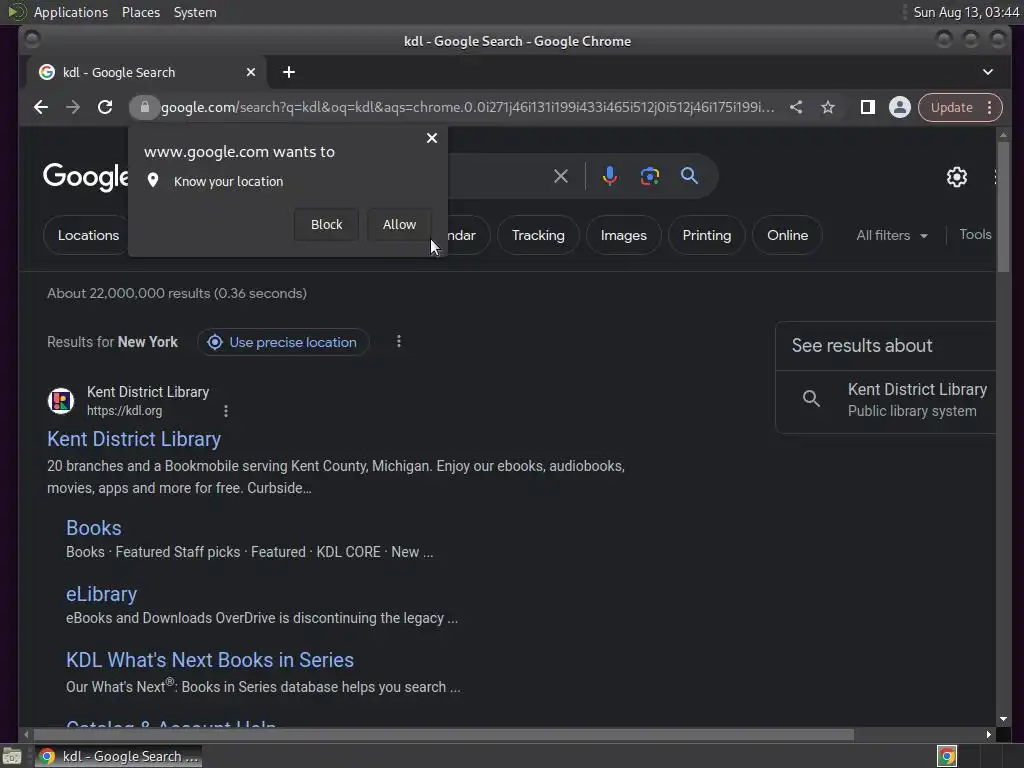The width and height of the screenshot is (1024, 768).
Task: Open site info via the lock icon
Action: [x=144, y=107]
